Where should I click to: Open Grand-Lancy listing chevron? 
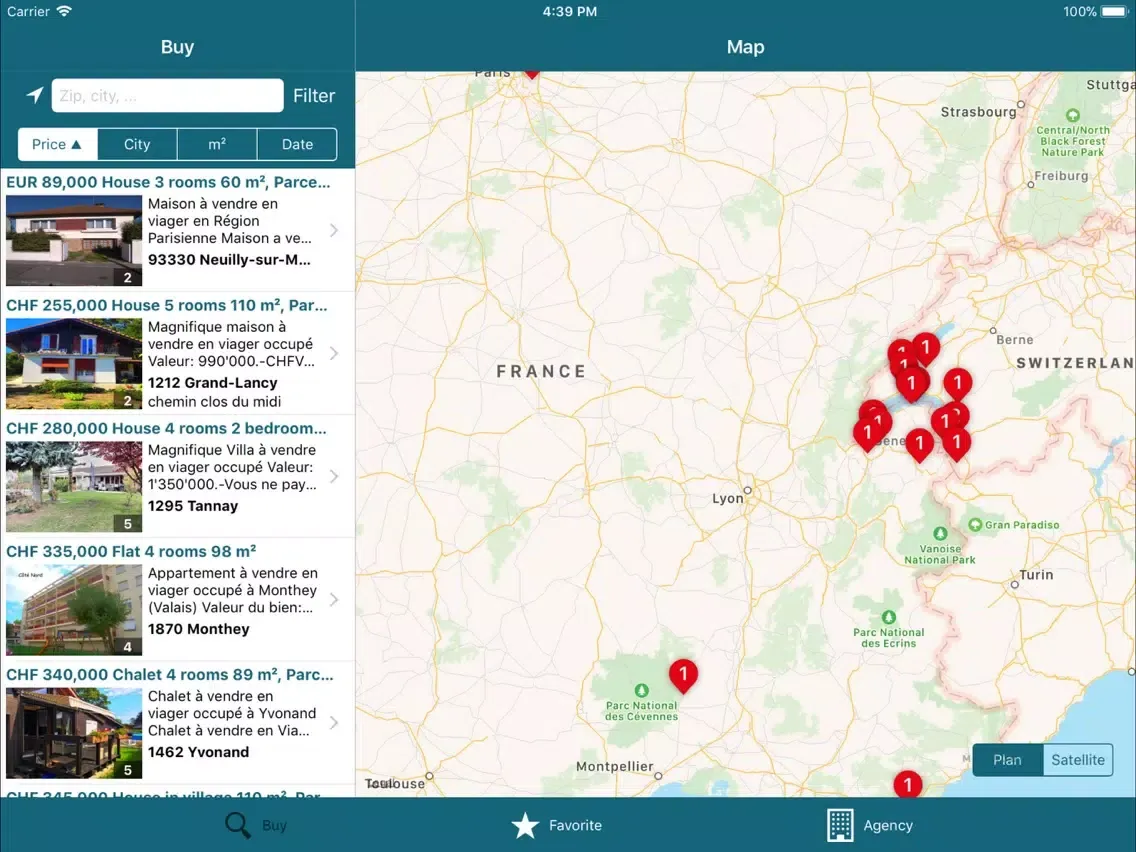(334, 354)
